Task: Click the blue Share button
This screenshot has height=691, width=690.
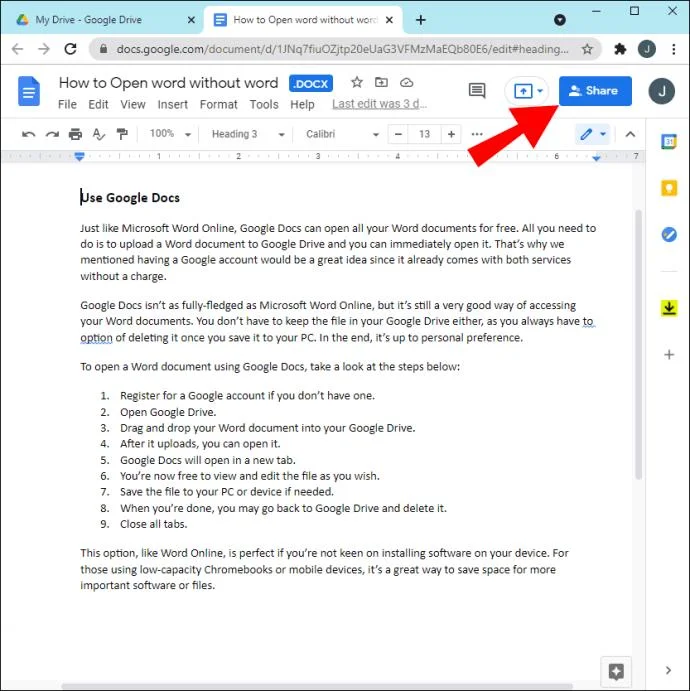Action: click(x=595, y=91)
